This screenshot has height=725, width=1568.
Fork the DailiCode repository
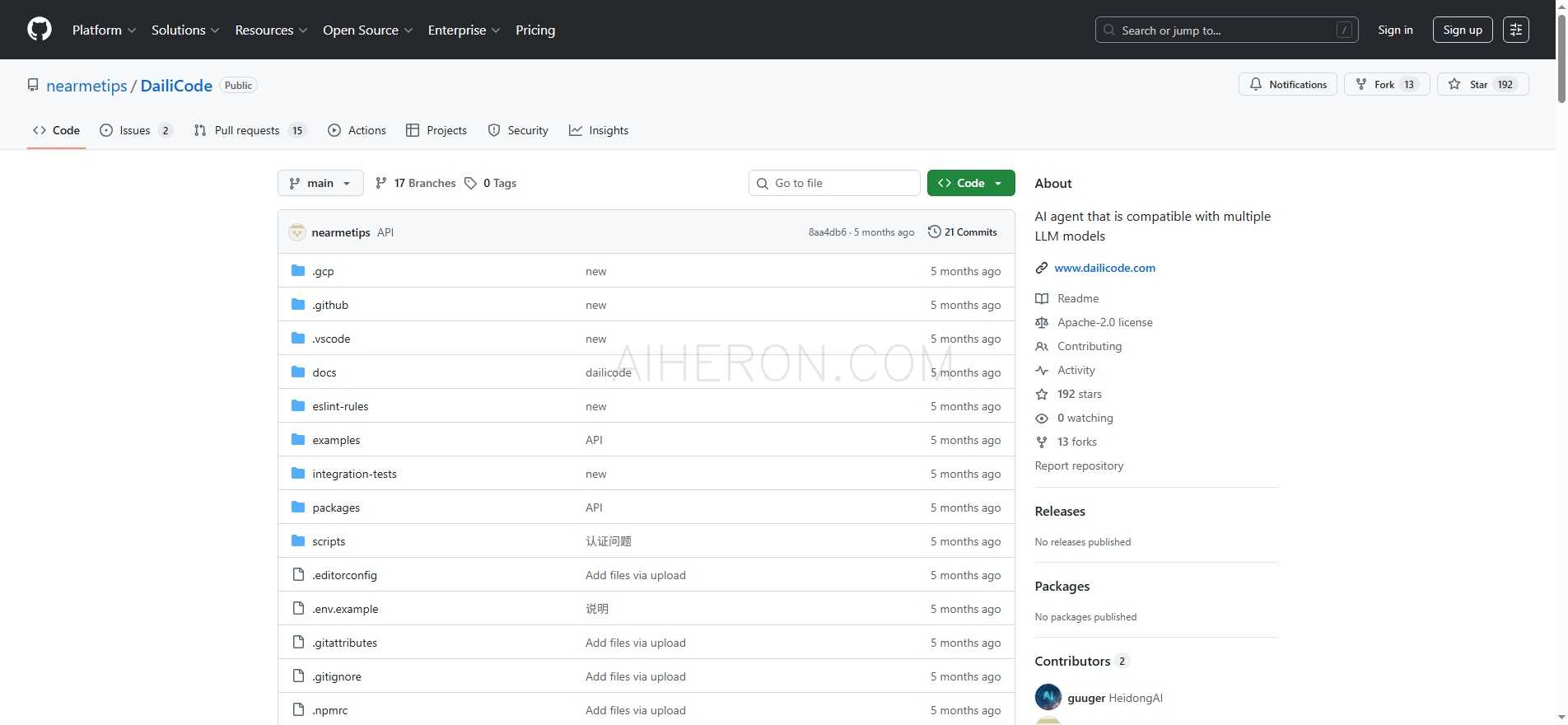[x=1376, y=84]
